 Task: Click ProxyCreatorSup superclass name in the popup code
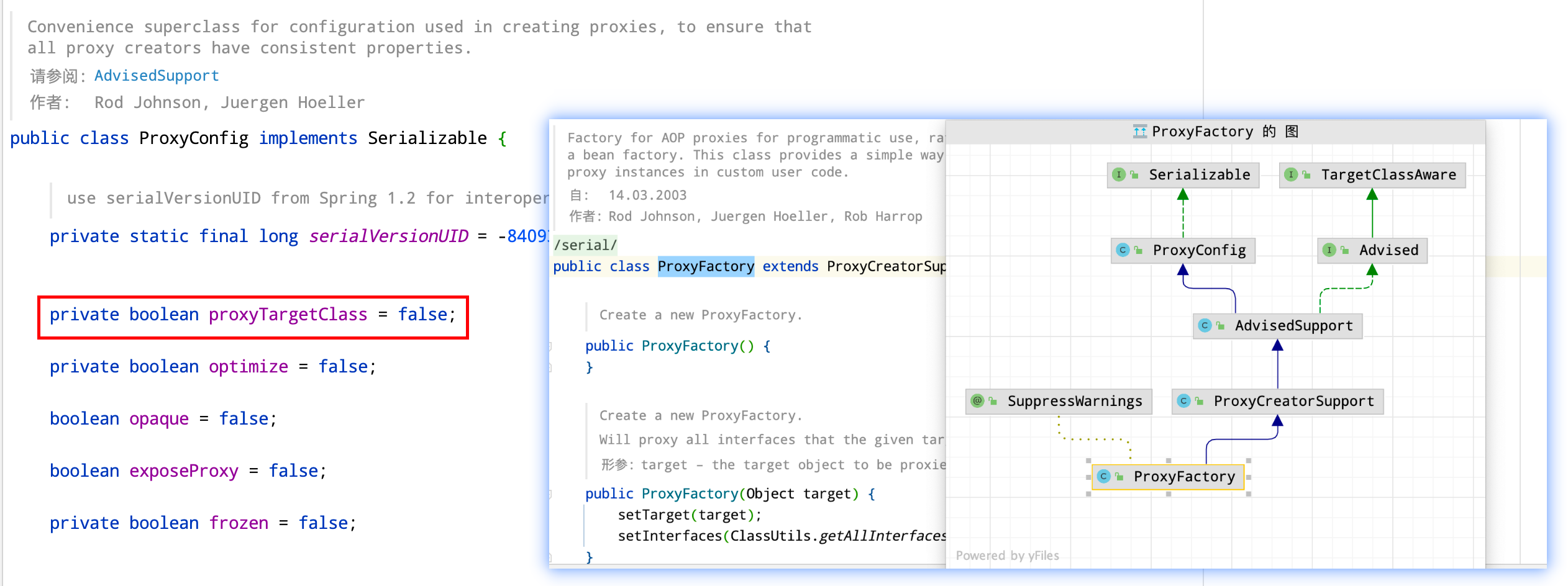887,266
